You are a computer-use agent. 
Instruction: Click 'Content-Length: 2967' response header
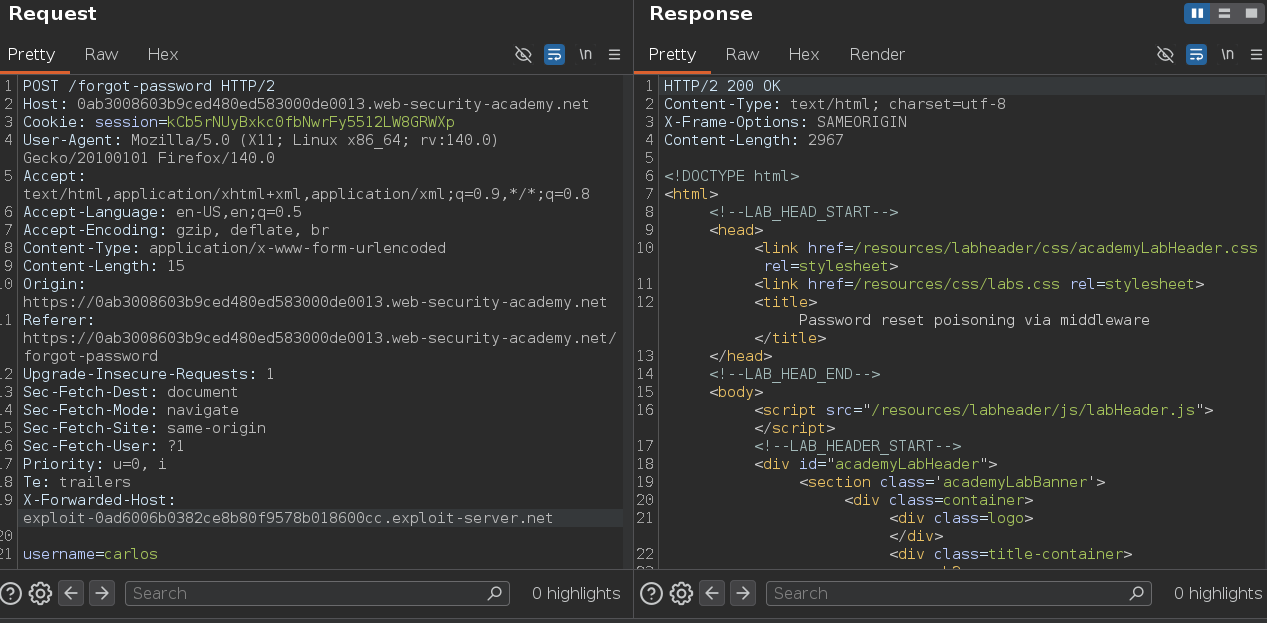754,140
